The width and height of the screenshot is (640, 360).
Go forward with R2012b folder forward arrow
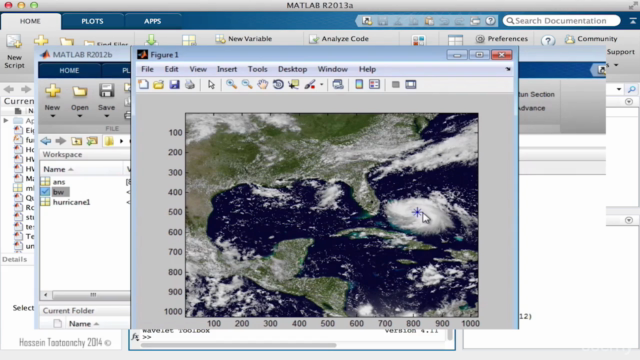[x=61, y=141]
